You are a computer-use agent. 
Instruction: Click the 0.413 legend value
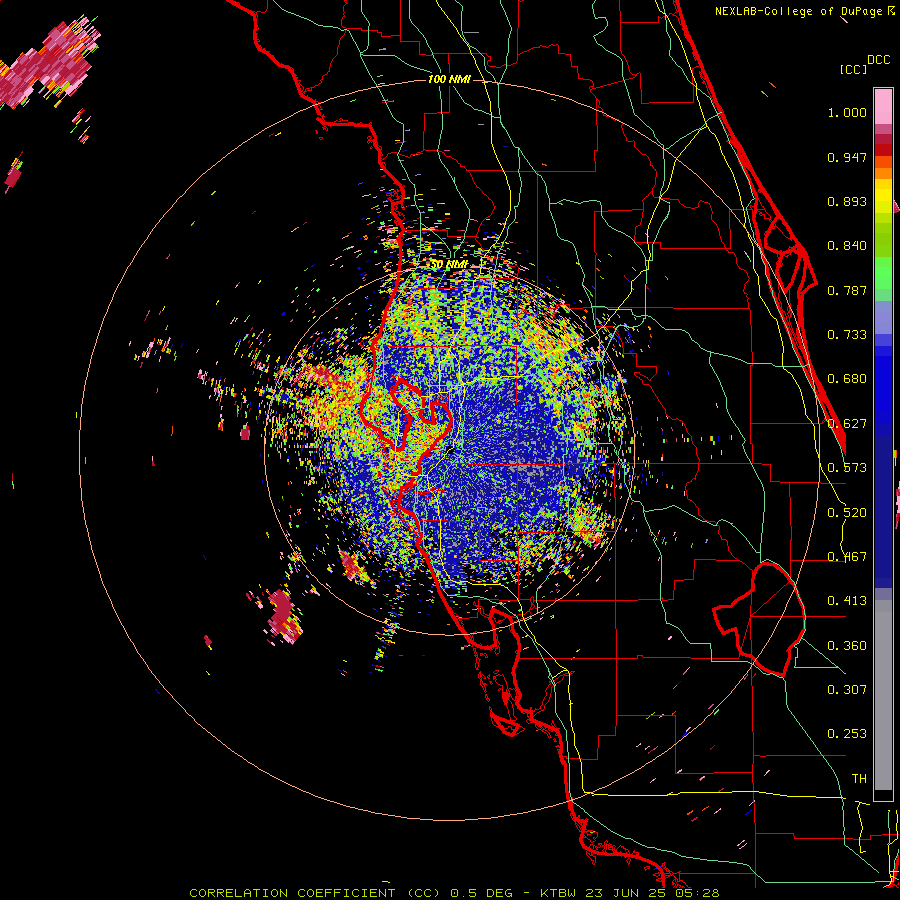(847, 601)
